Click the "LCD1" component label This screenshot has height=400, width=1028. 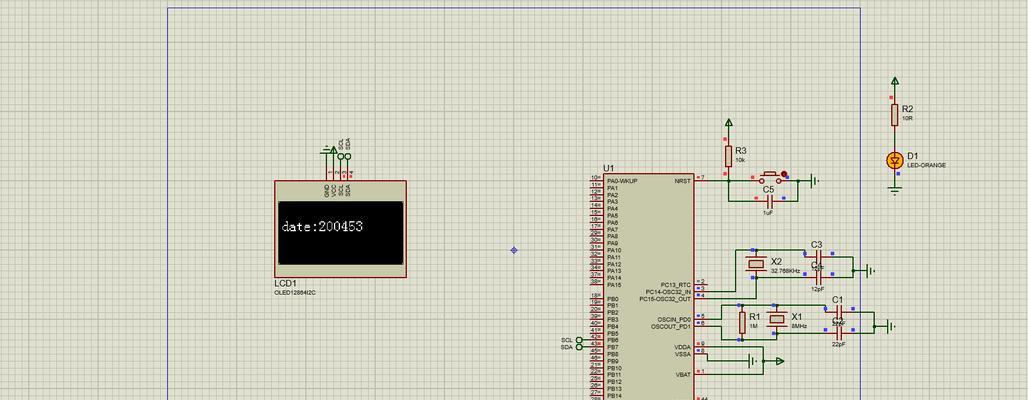point(285,284)
